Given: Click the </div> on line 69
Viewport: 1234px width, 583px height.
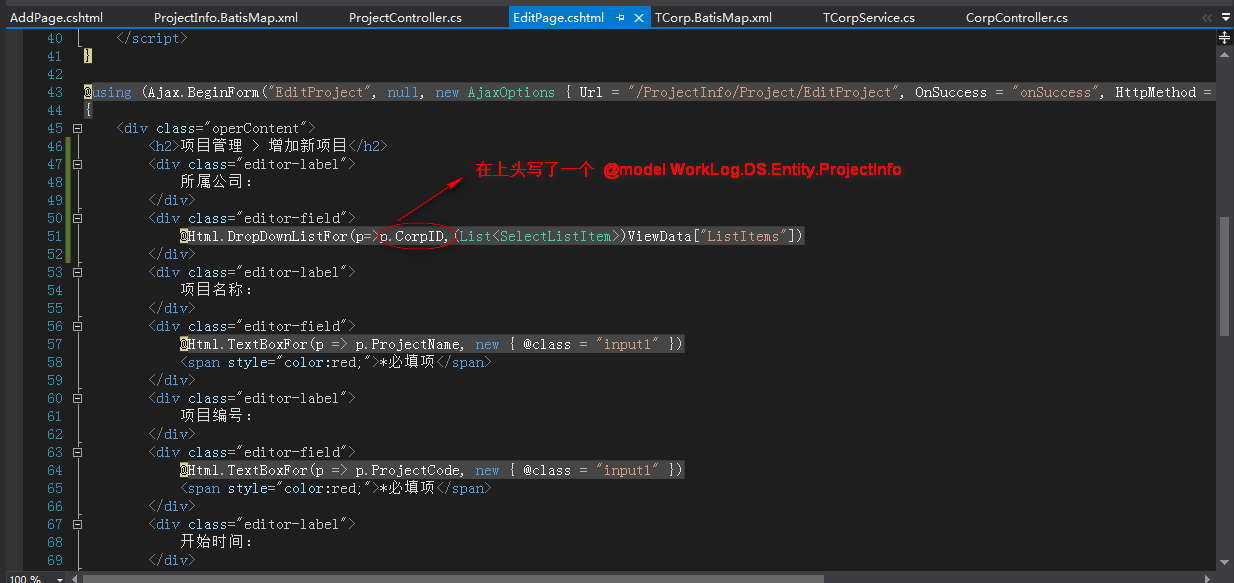Looking at the screenshot, I should click(x=172, y=560).
